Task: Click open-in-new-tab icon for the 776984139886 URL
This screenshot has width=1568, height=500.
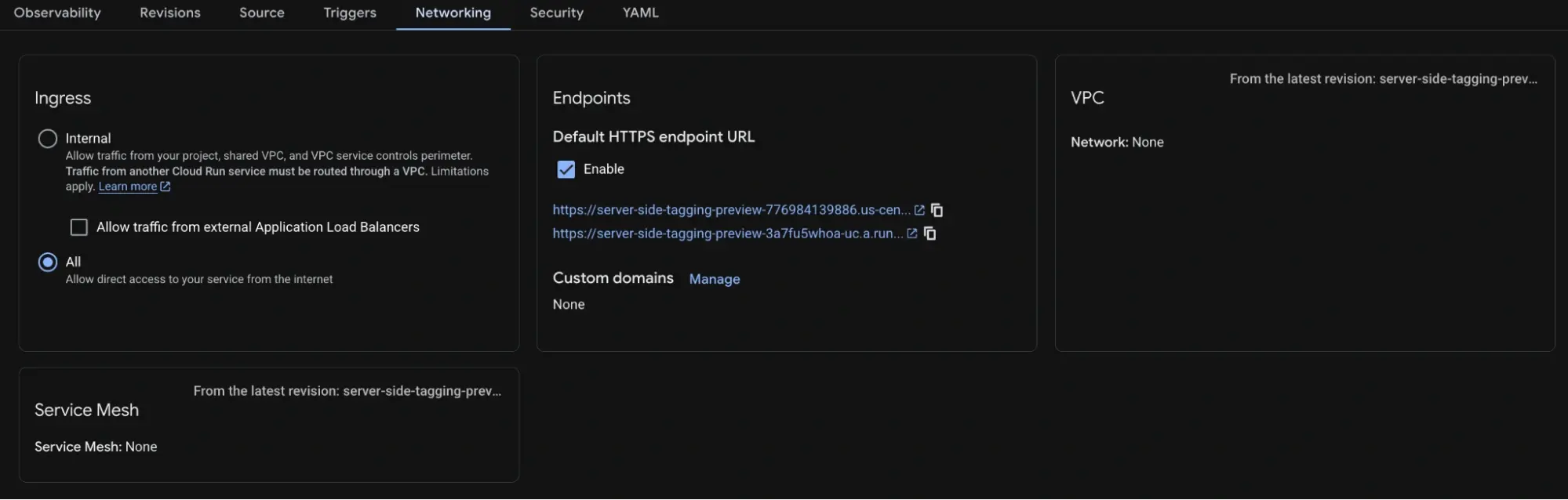Action: coord(919,210)
